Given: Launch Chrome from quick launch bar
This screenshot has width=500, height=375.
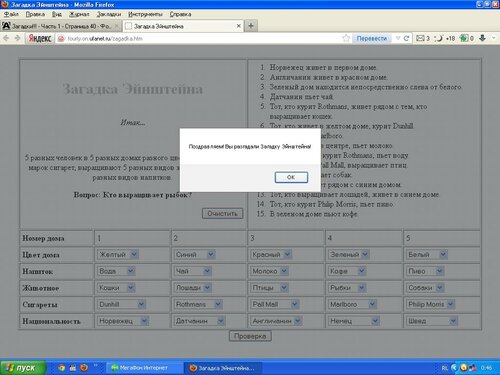Looking at the screenshot, I should 62,368.
